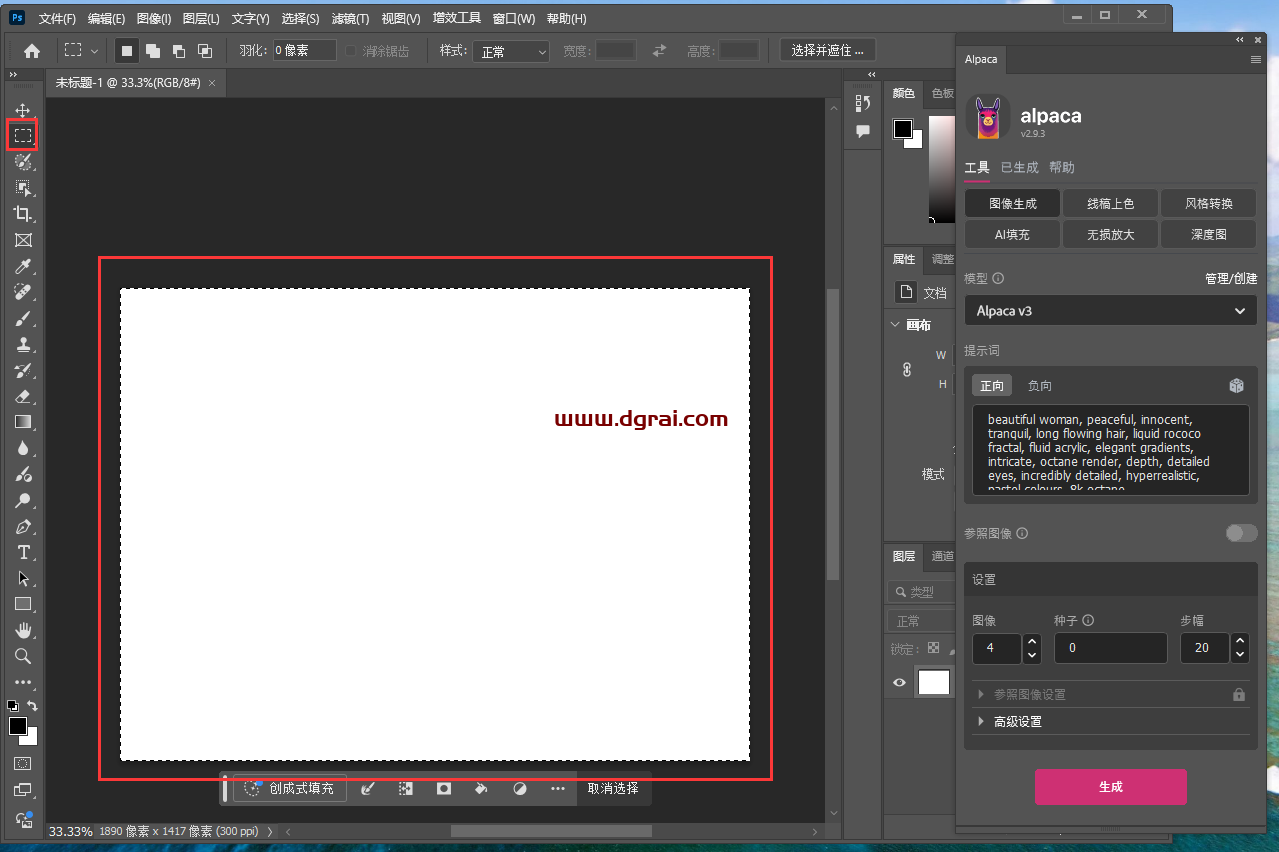
Task: Click the foreground color swatch in toolbar
Action: pyautogui.click(x=17, y=727)
